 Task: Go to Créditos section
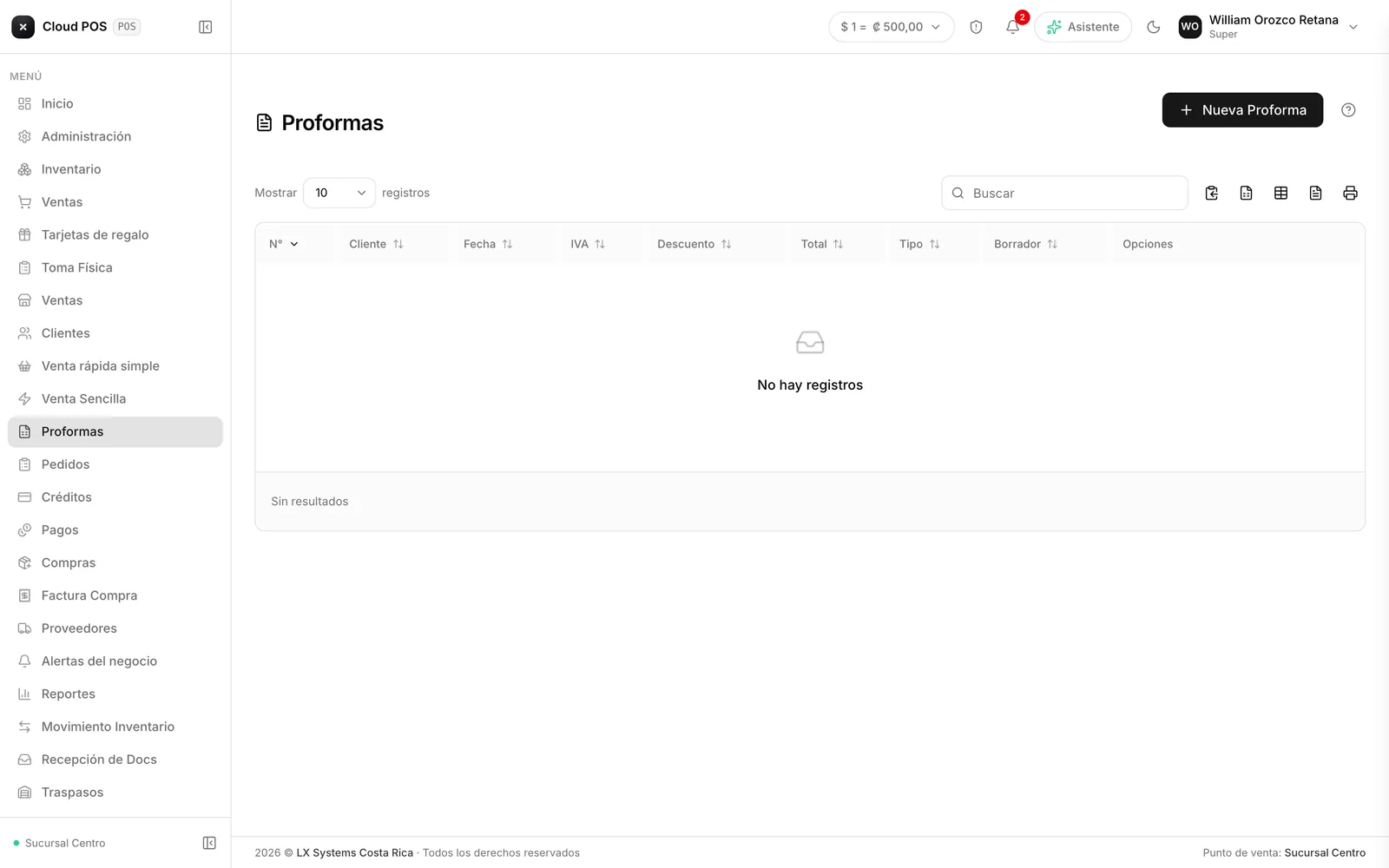pyautogui.click(x=115, y=497)
